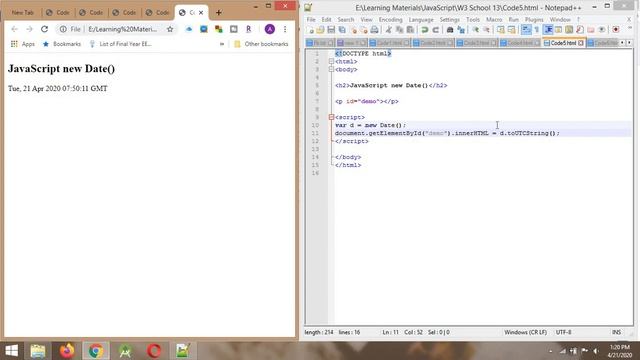Open Chrome three-dot menu
The height and width of the screenshot is (360, 640).
pos(285,29)
